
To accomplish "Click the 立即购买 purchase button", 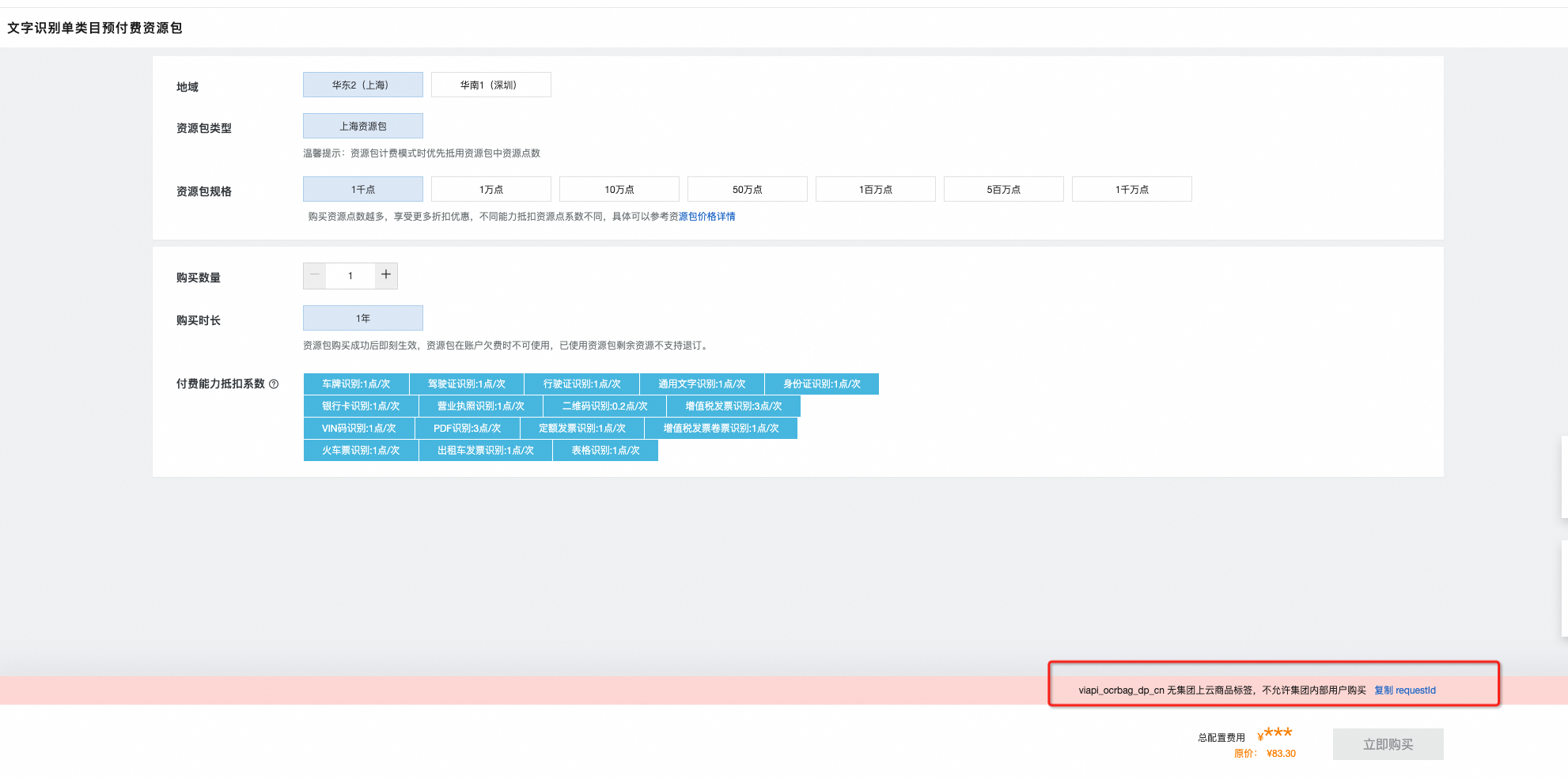I will 1388,744.
